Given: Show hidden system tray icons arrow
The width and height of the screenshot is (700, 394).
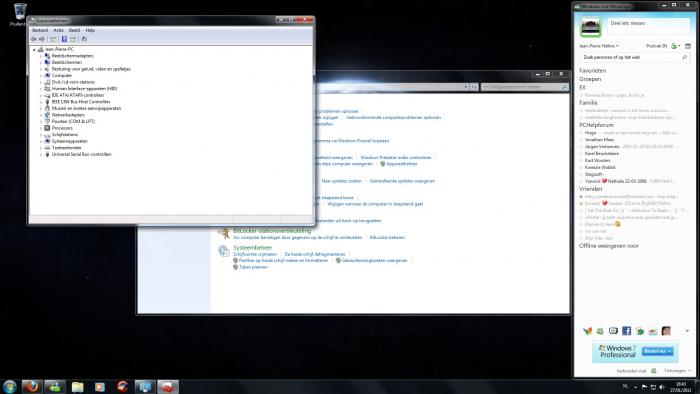Looking at the screenshot, I should 636,387.
